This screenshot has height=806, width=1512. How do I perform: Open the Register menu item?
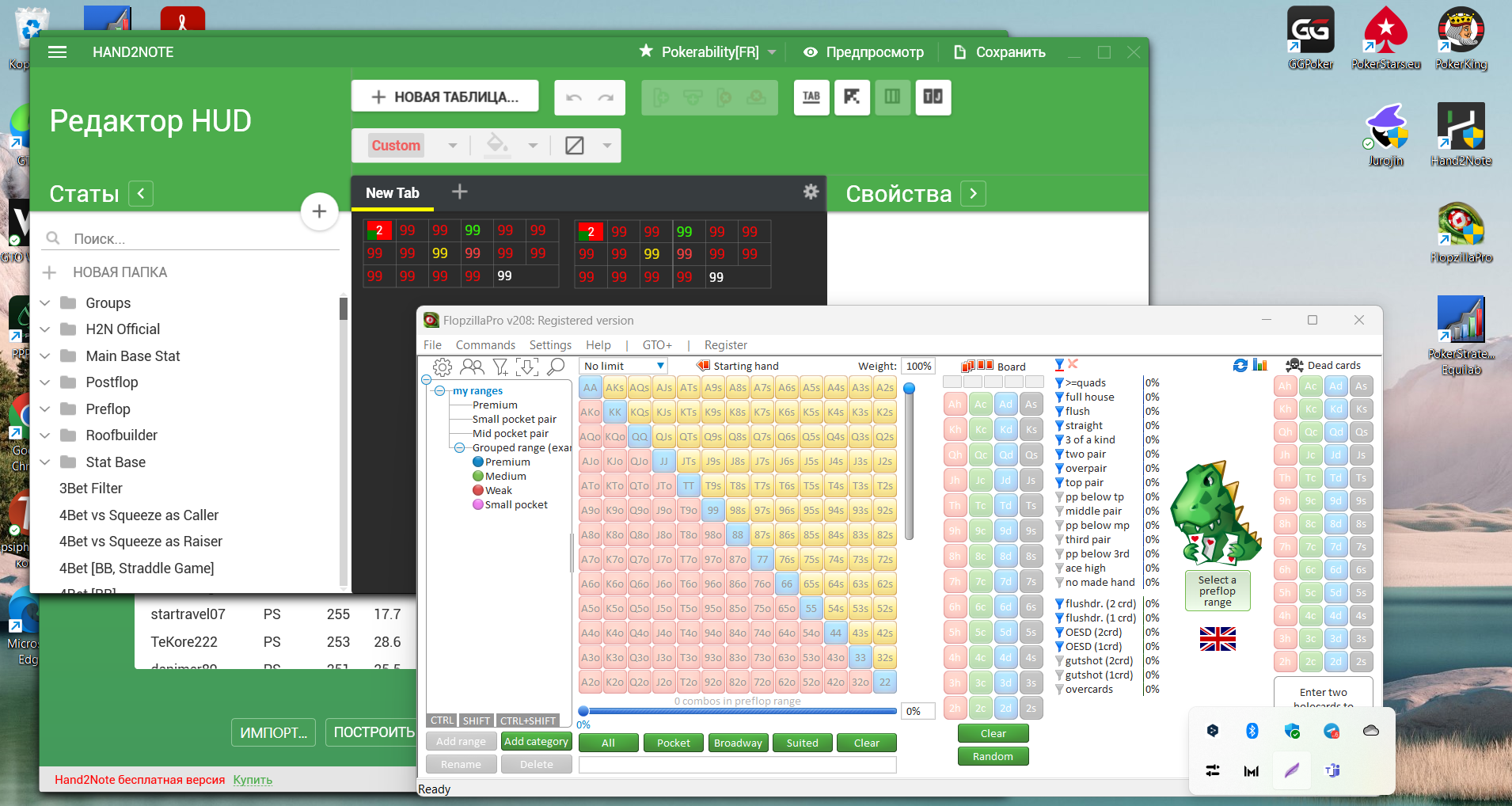click(x=725, y=345)
